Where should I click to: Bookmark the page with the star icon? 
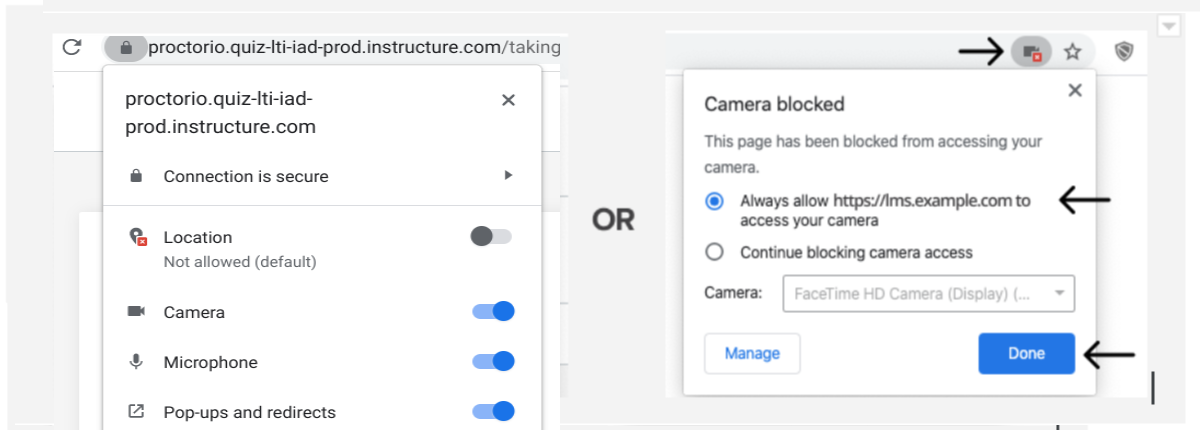[x=1072, y=52]
